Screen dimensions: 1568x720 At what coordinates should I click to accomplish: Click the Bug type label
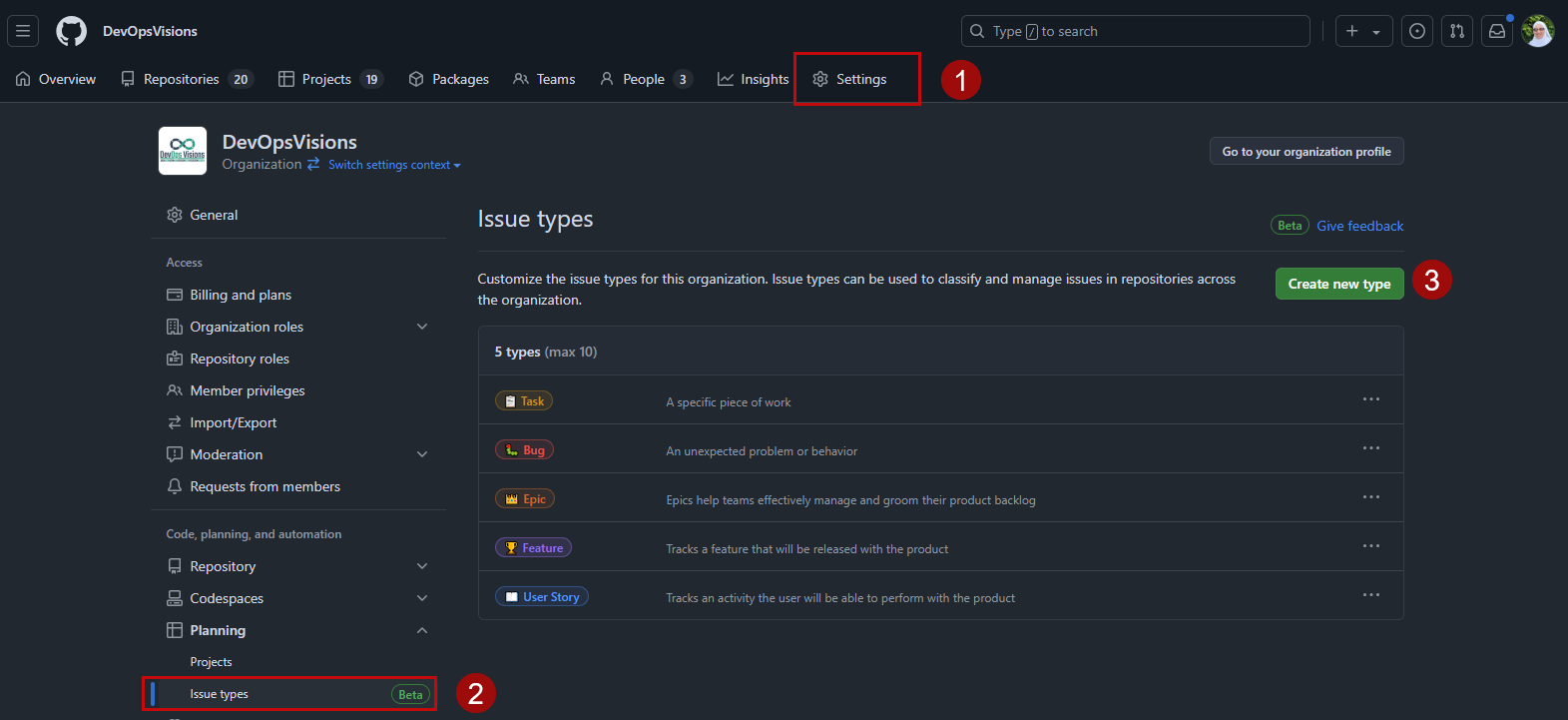tap(524, 449)
